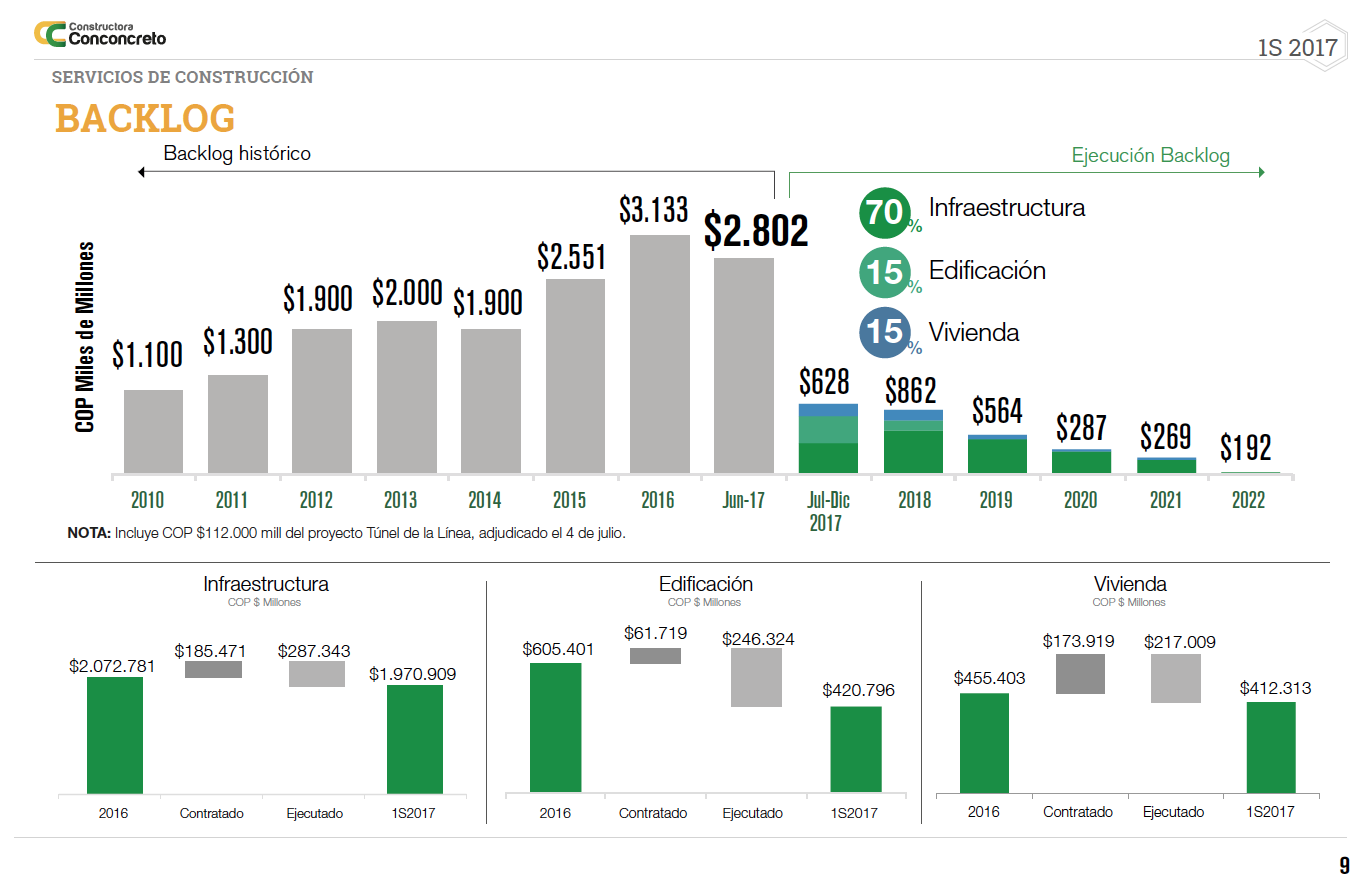Click the Edificación chart title heading
This screenshot has height=887, width=1366.
[x=705, y=584]
